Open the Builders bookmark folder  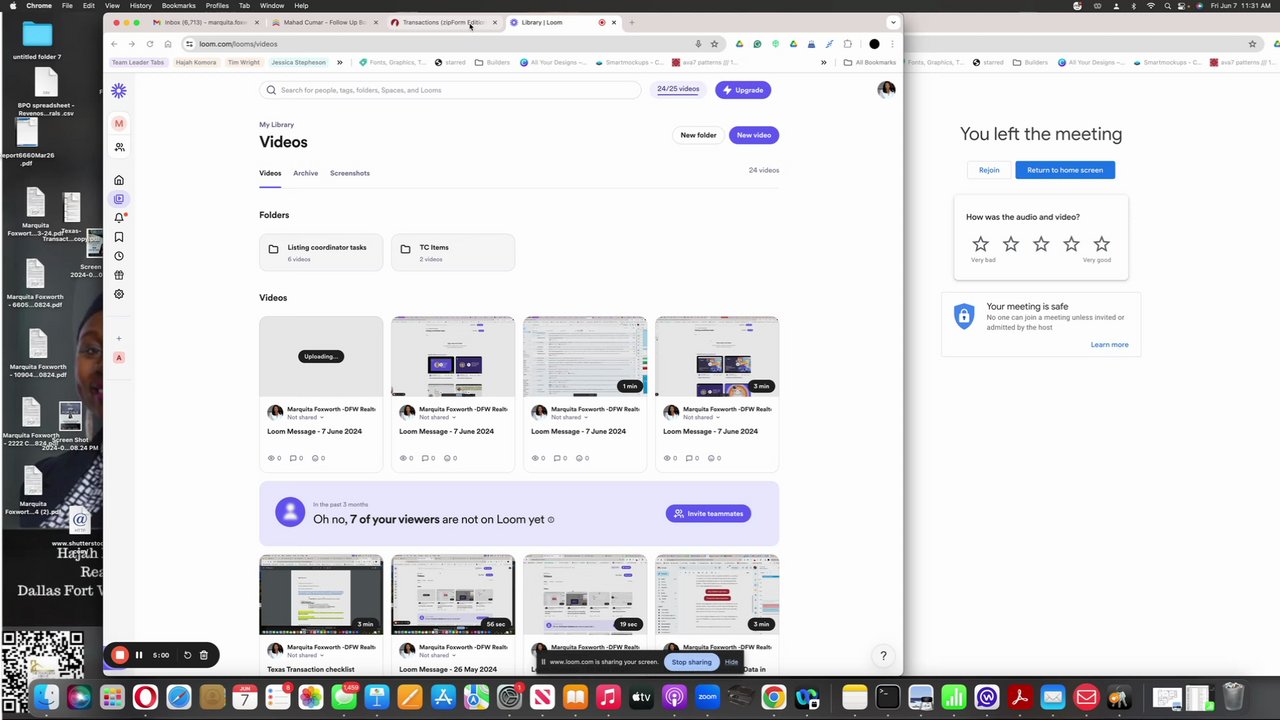click(492, 62)
